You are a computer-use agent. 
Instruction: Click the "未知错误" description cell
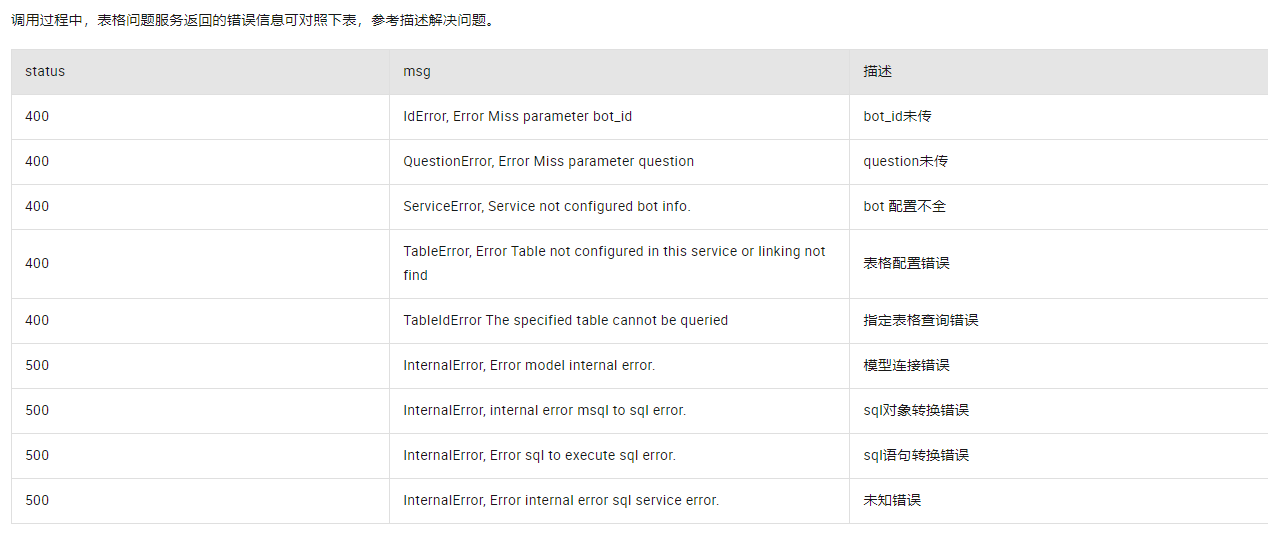point(892,501)
